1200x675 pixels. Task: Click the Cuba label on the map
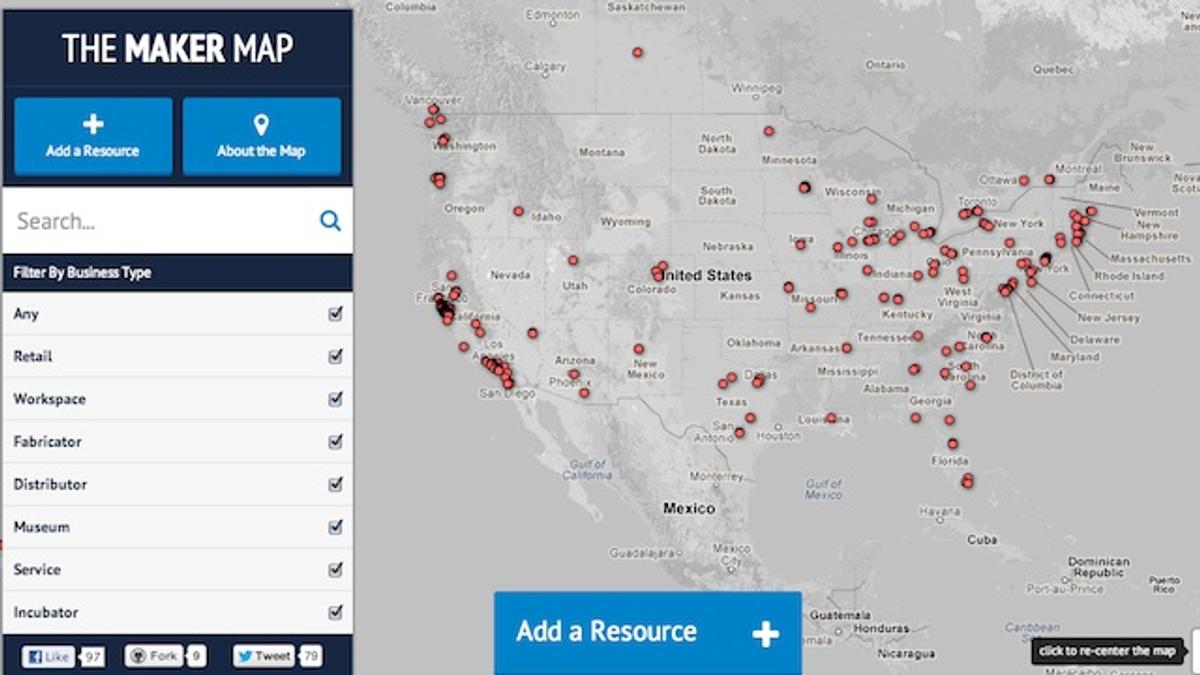coord(982,540)
